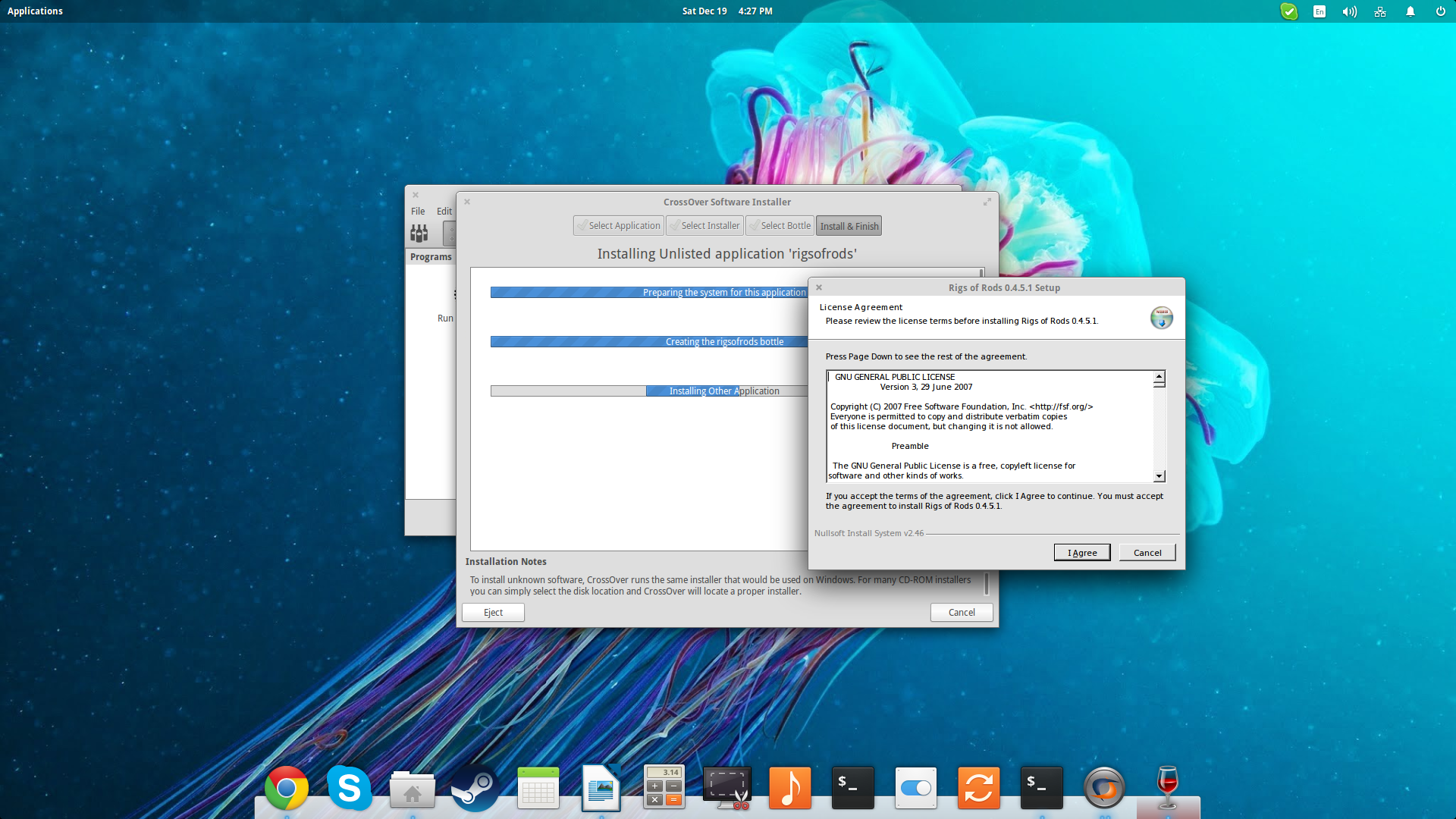The height and width of the screenshot is (819, 1456).
Task: Click the Nullsoft Install System v2.46 label
Action: pos(869,533)
